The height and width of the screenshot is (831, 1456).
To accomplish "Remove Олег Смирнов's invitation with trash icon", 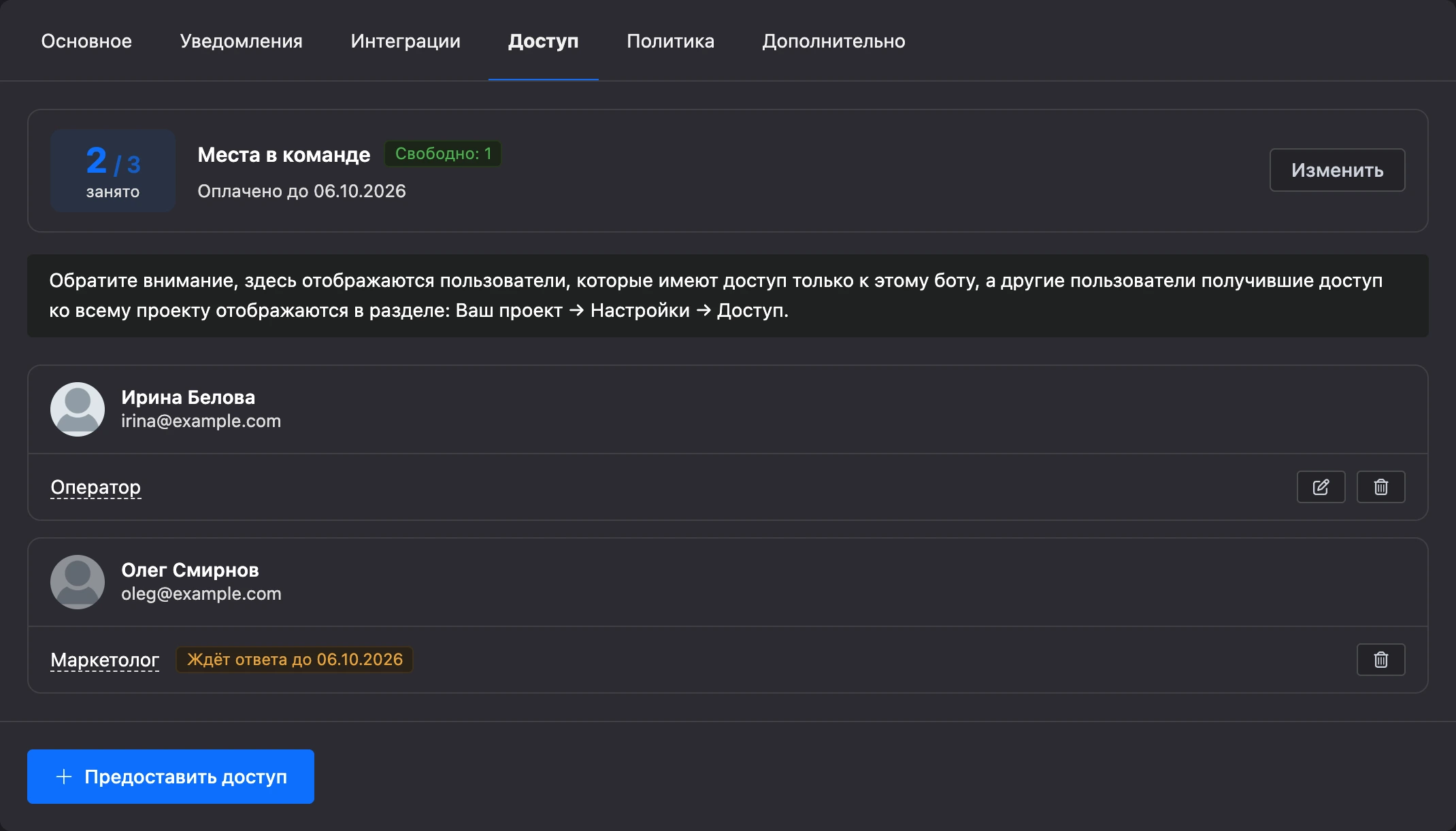I will click(x=1380, y=660).
